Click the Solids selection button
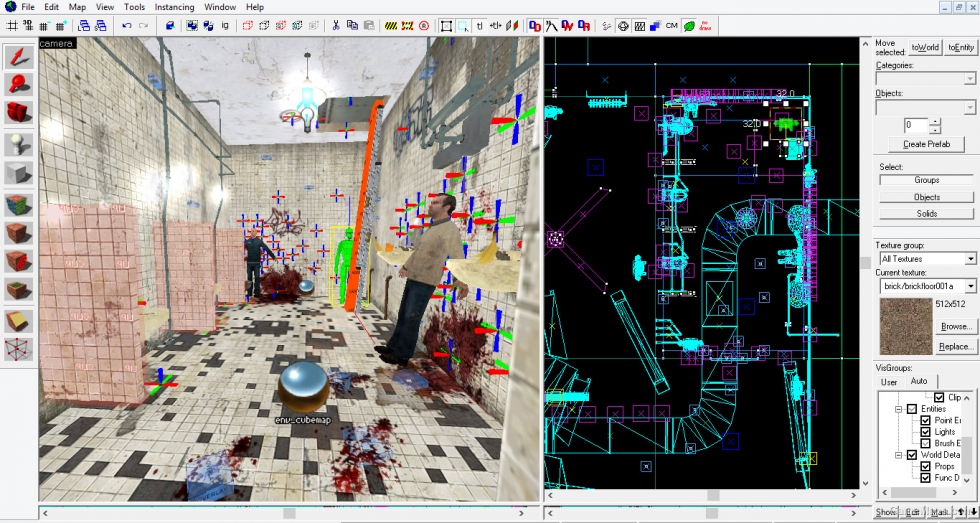 [x=926, y=214]
